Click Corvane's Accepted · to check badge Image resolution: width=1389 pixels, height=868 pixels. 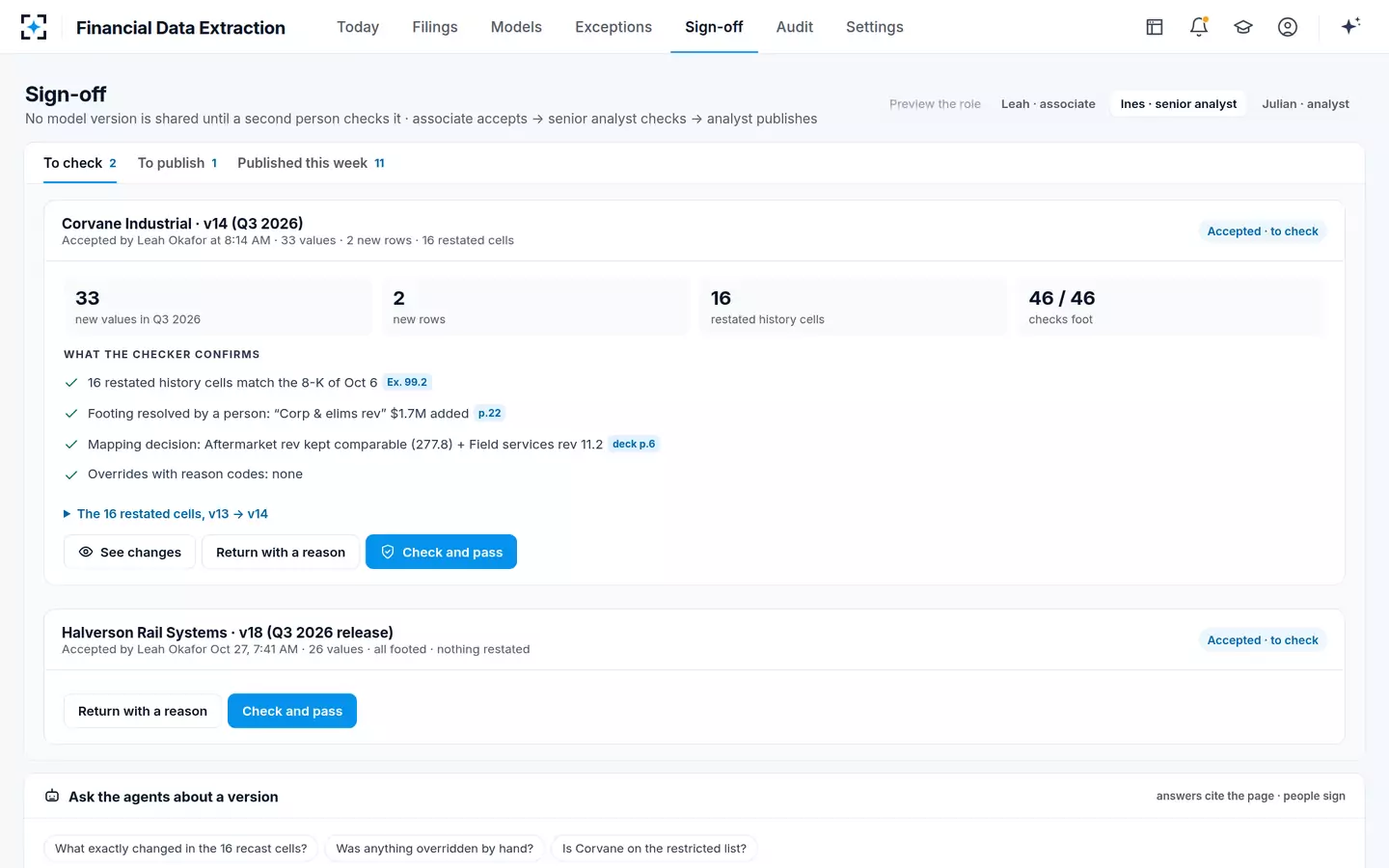tap(1263, 231)
